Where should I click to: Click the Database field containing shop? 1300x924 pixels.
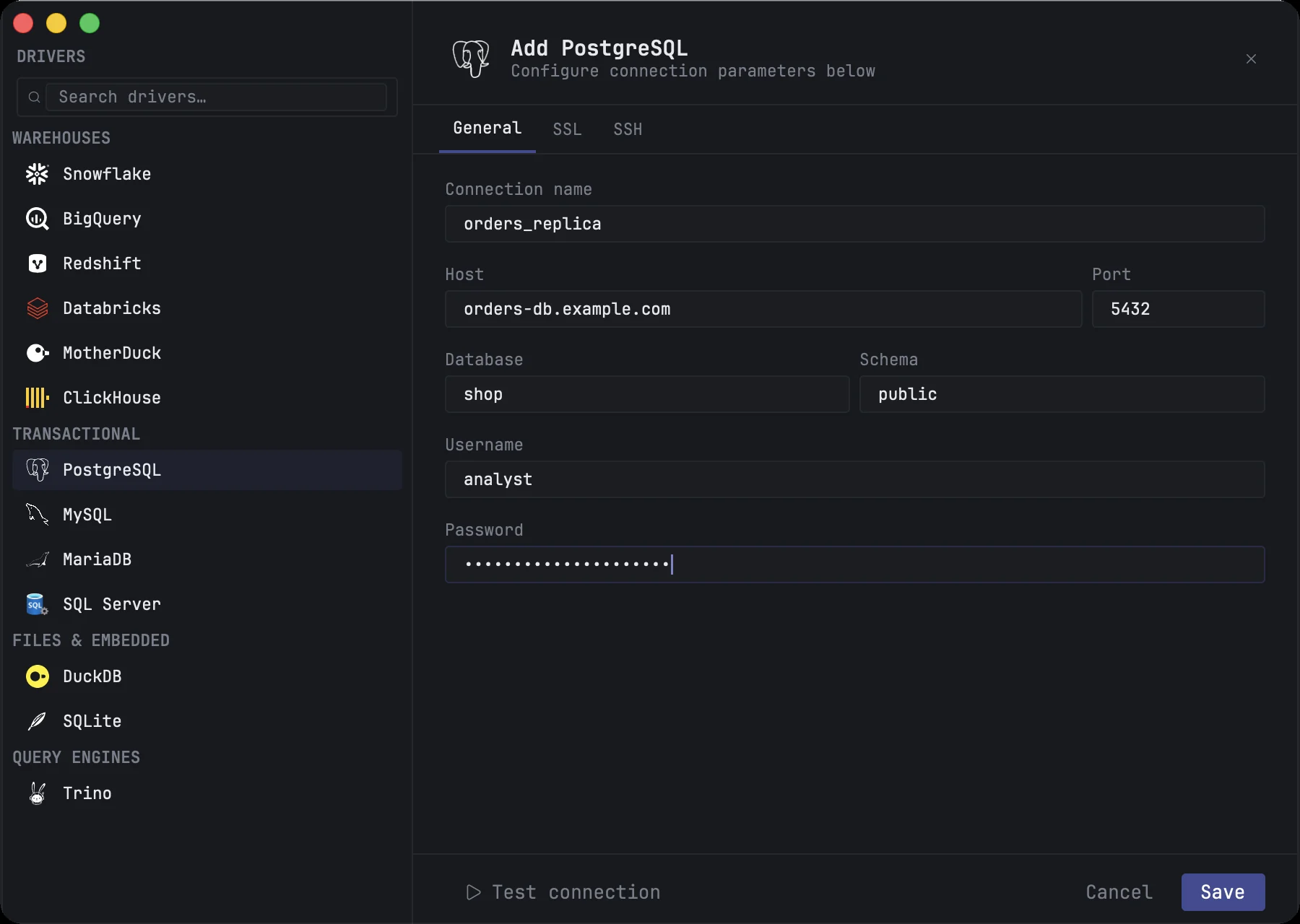647,394
